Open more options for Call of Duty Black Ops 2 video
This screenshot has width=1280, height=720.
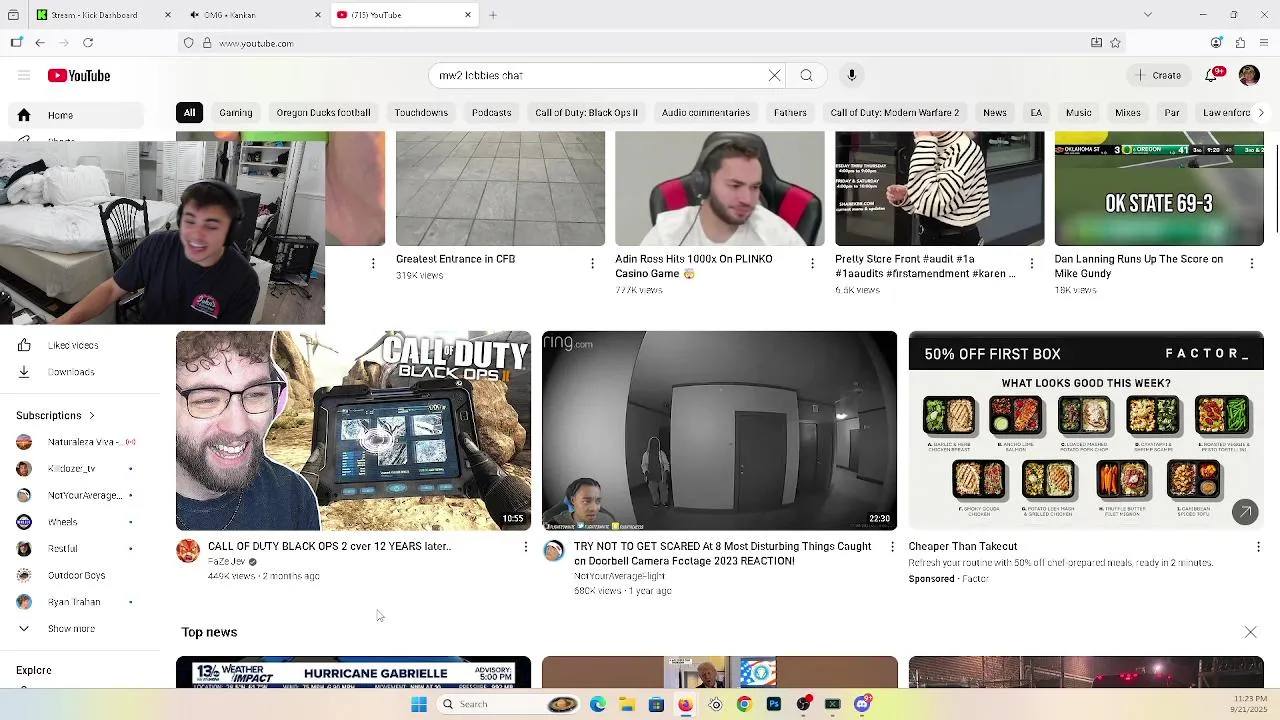(526, 547)
